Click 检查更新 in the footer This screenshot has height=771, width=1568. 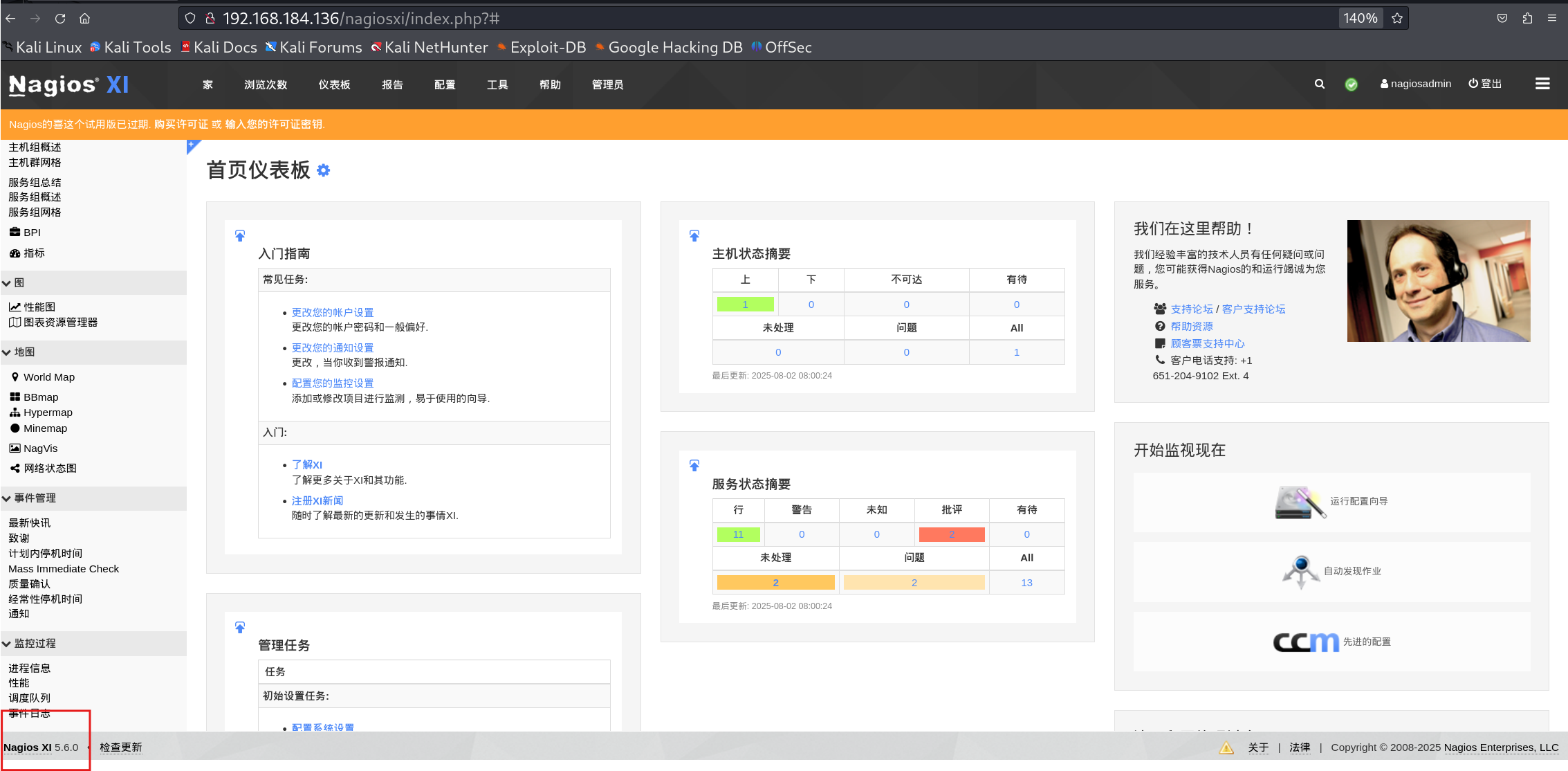click(x=120, y=747)
